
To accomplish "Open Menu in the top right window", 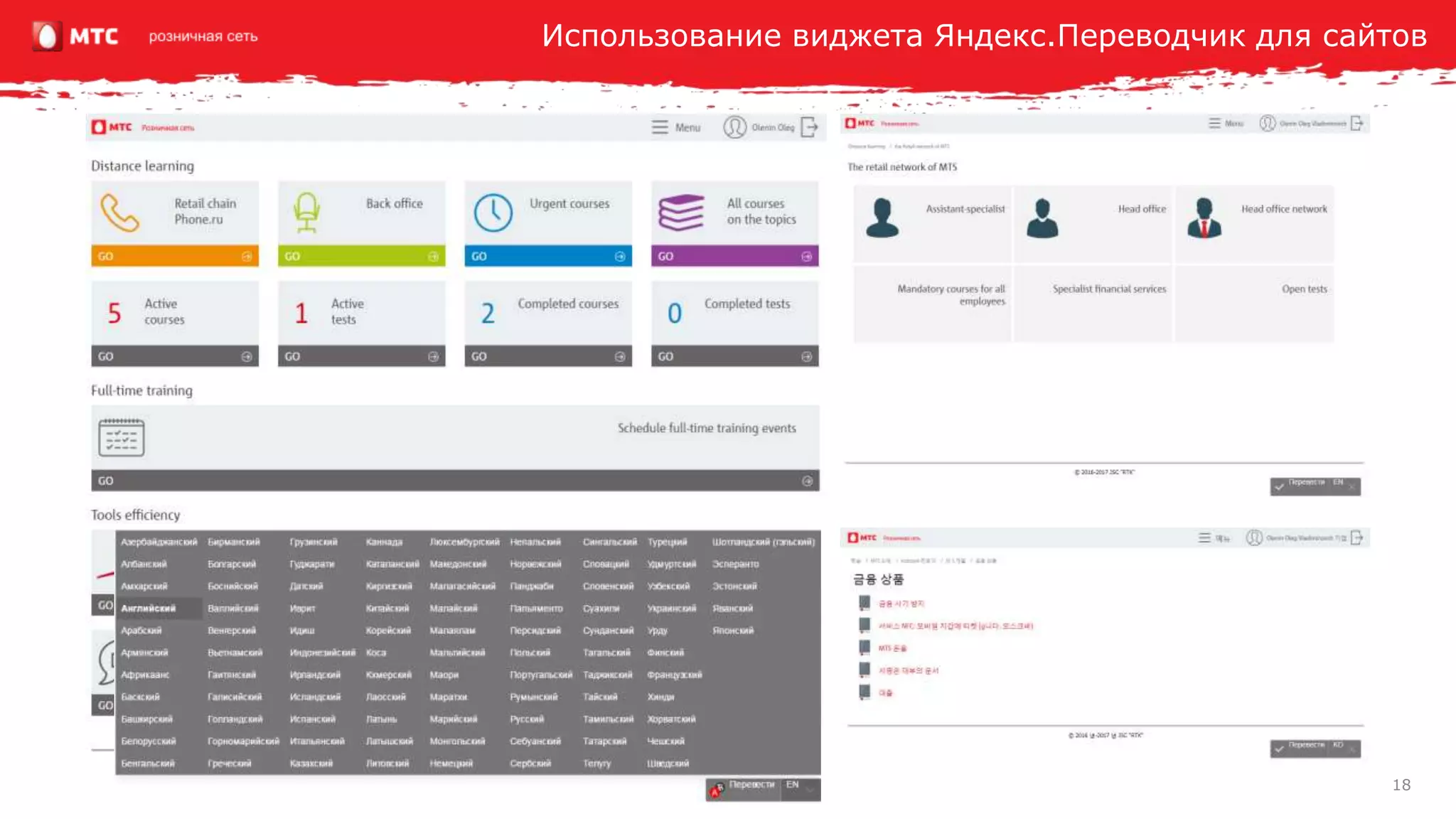I will 1226,123.
